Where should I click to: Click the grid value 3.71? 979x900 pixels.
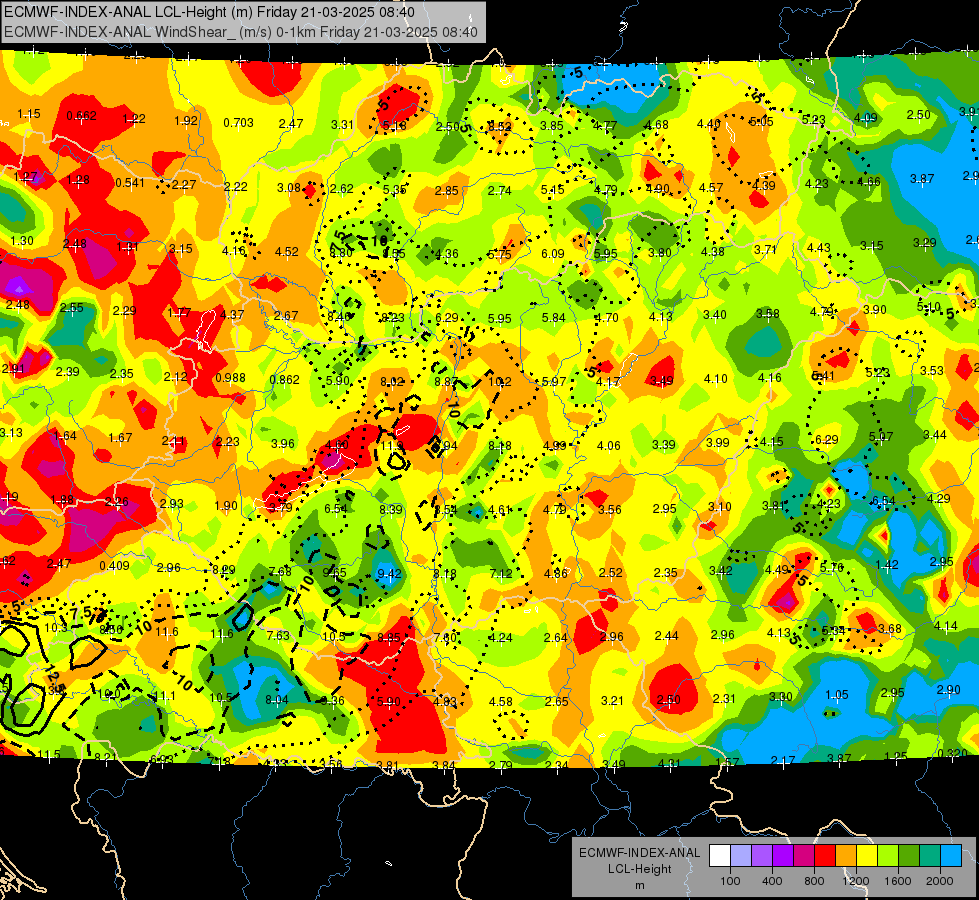pos(765,250)
